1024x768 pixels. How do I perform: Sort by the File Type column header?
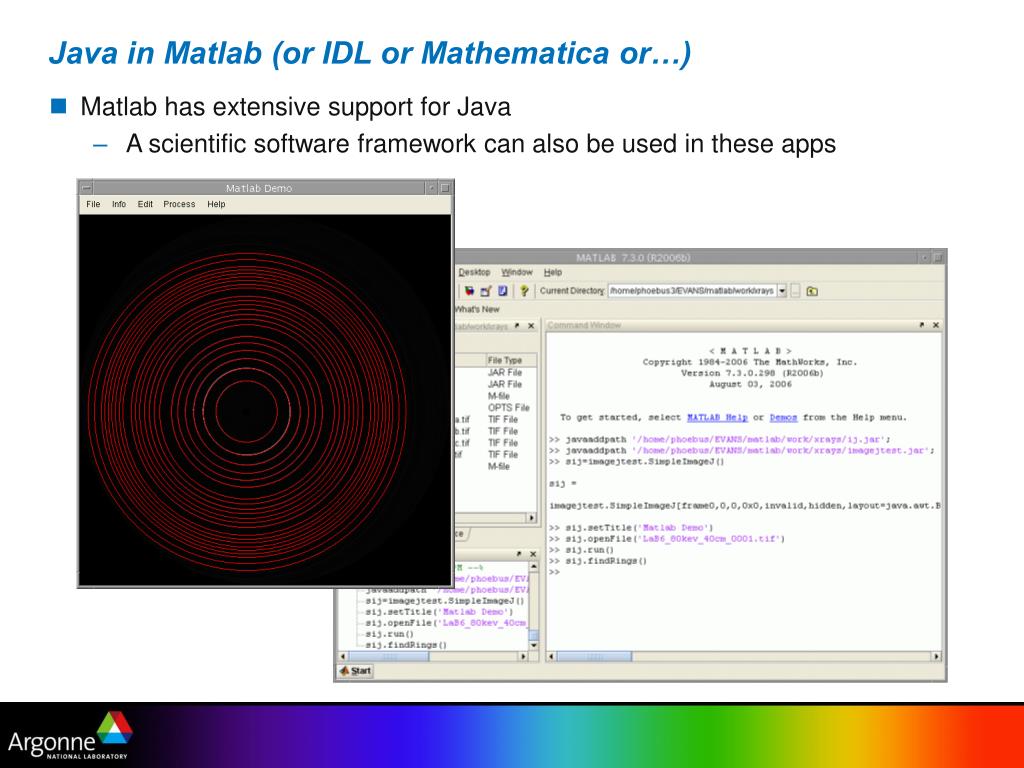pos(511,360)
